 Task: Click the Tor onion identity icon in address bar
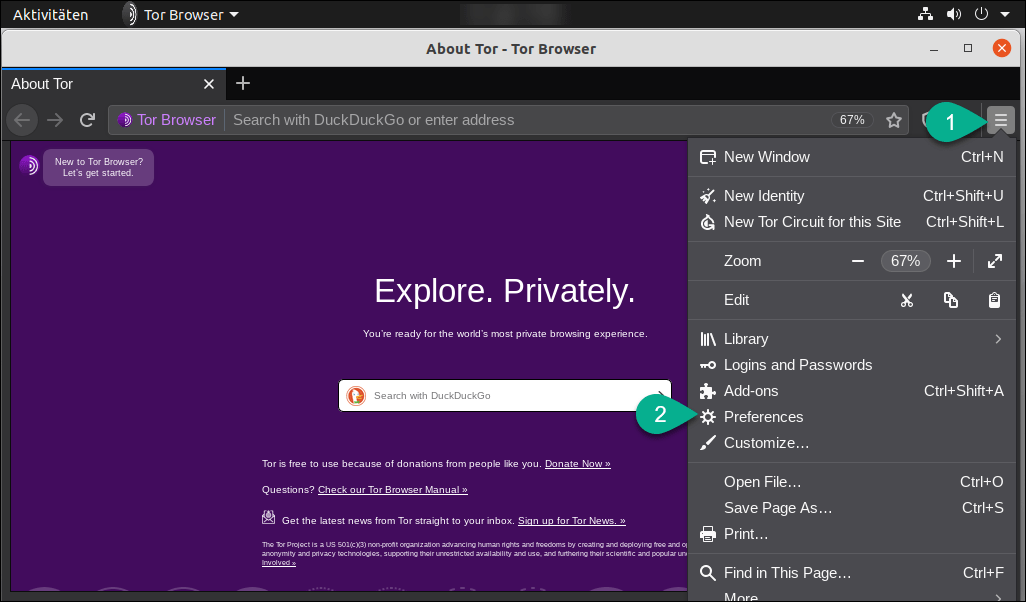point(124,120)
